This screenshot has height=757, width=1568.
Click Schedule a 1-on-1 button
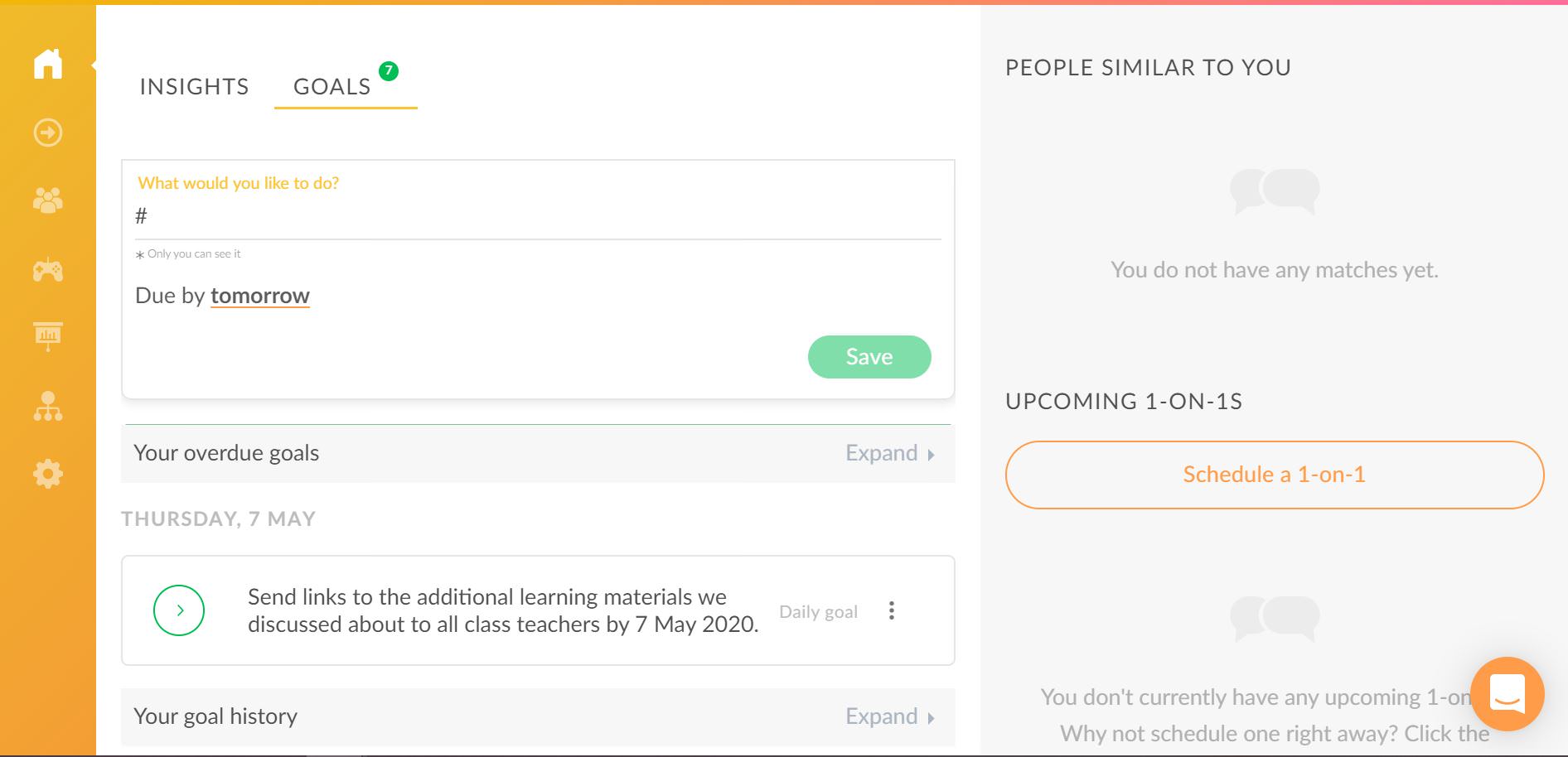tap(1275, 475)
